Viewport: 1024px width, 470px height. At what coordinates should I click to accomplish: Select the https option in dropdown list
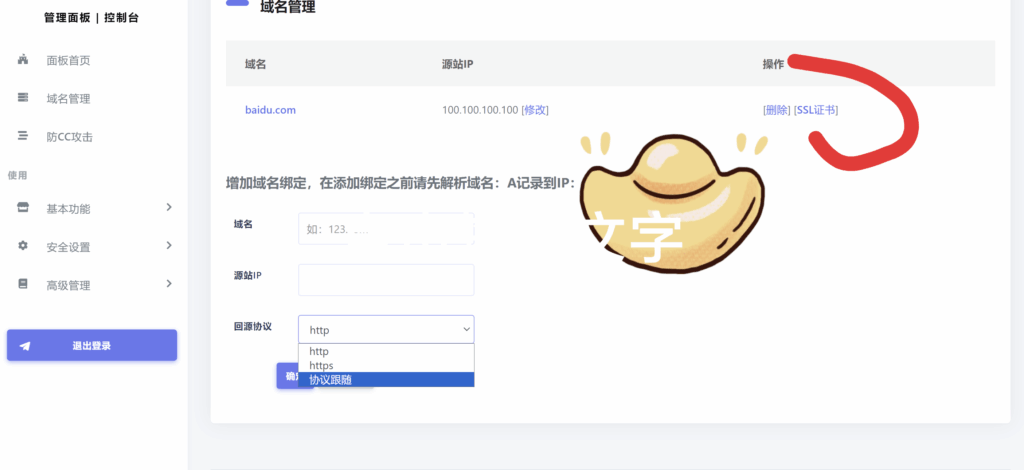386,366
